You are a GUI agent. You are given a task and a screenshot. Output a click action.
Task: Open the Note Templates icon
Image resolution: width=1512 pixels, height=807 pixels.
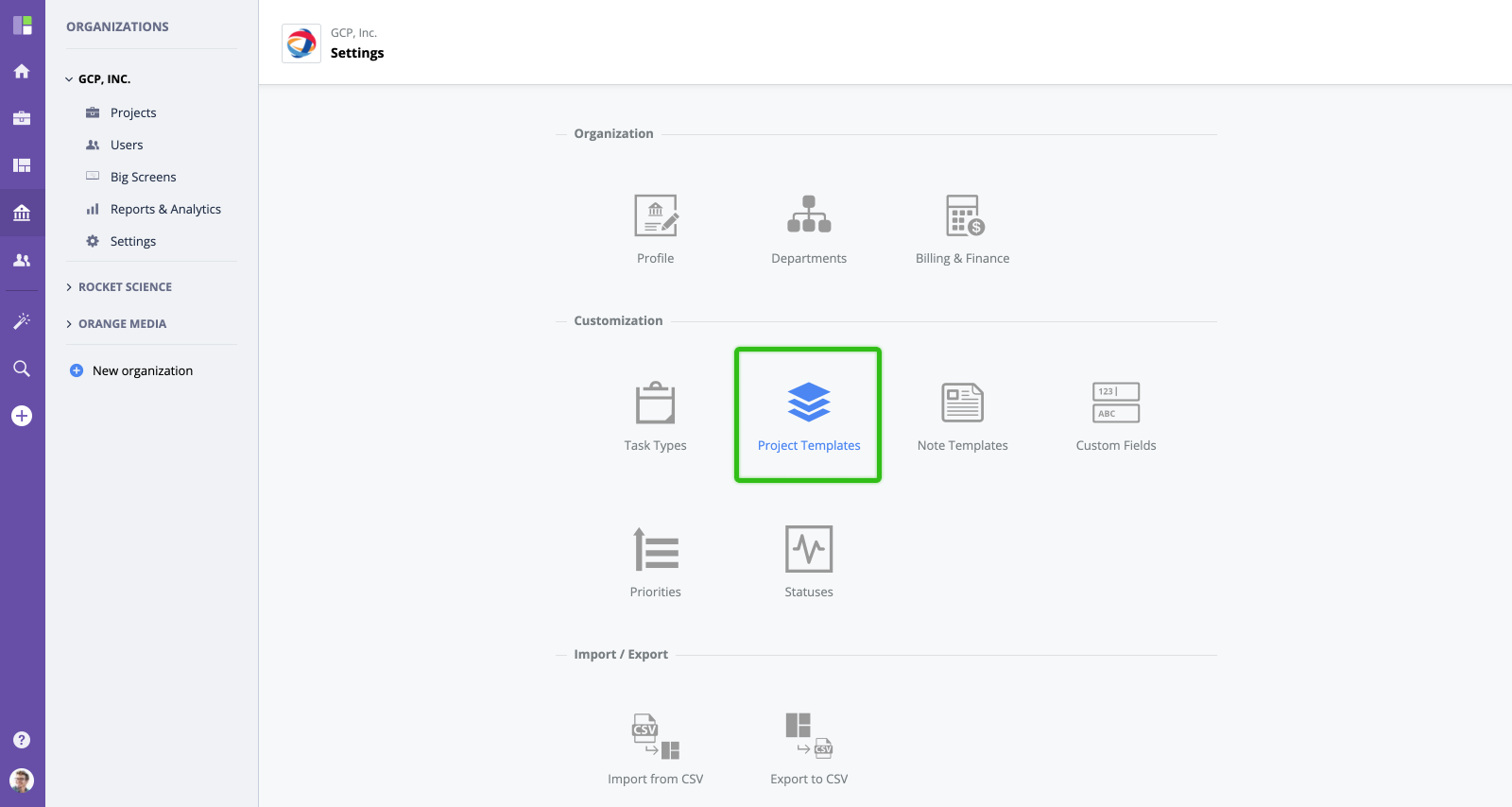[x=963, y=403]
